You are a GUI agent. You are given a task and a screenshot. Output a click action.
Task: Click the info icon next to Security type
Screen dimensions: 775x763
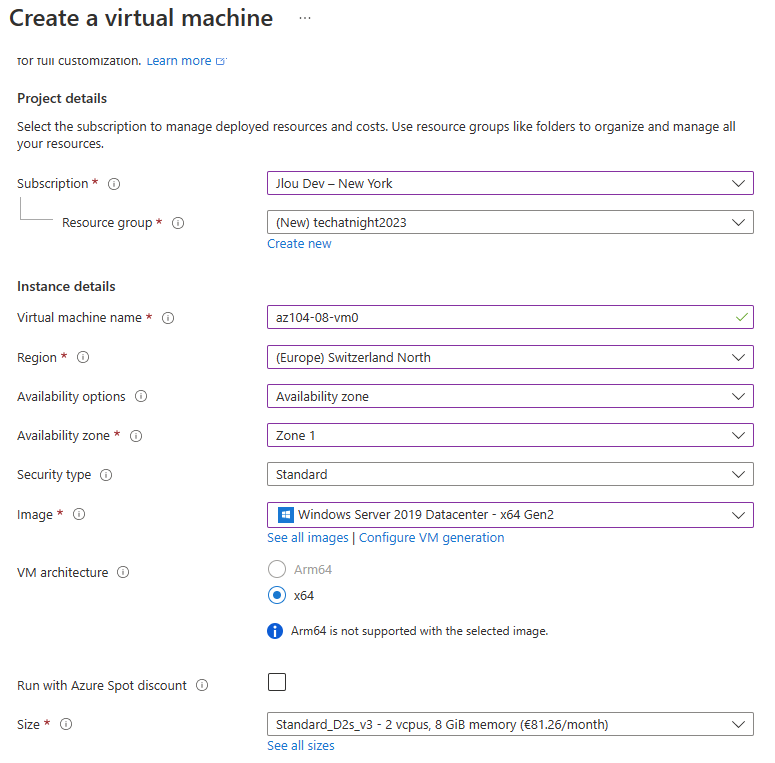point(106,475)
